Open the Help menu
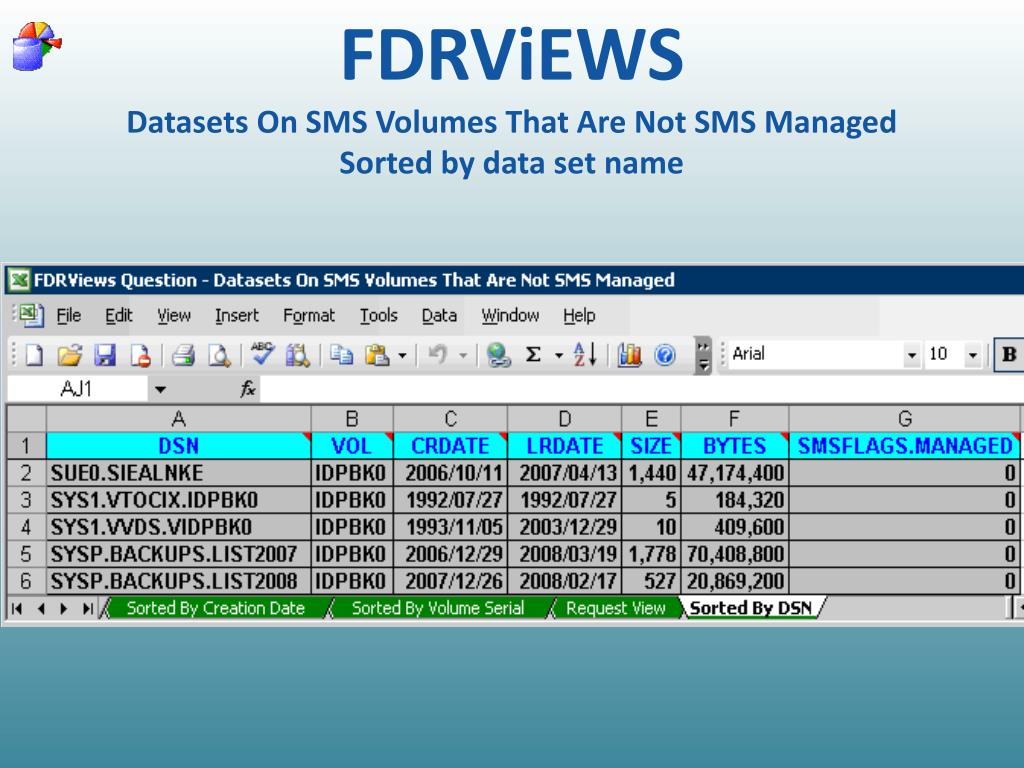Viewport: 1024px width, 768px height. [579, 316]
